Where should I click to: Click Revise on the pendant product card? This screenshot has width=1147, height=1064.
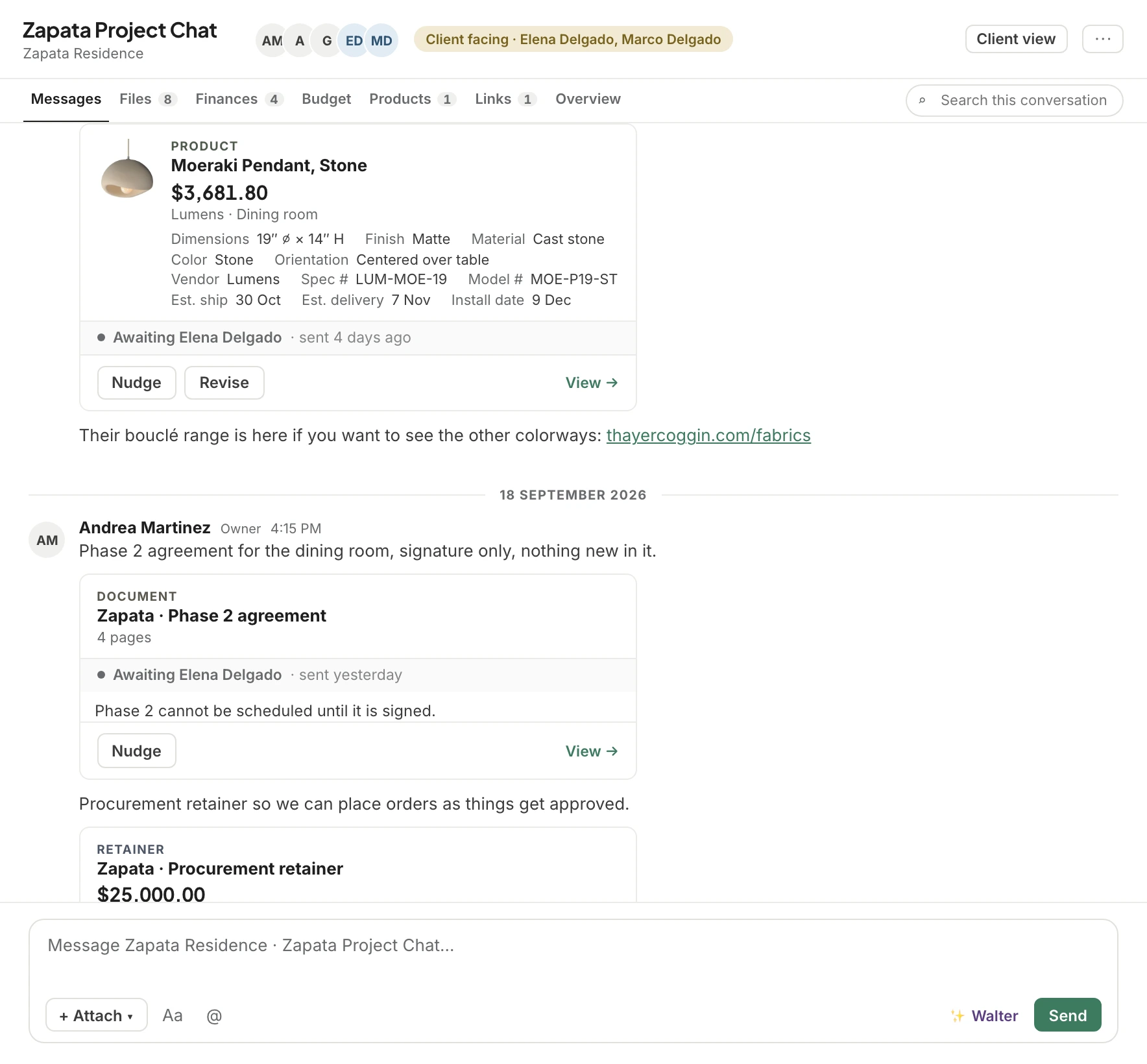(224, 383)
